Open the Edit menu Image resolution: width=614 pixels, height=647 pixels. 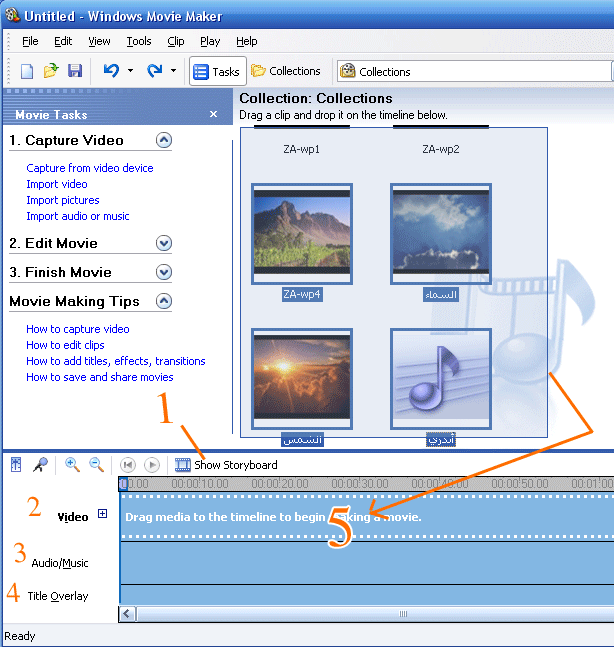tap(63, 41)
